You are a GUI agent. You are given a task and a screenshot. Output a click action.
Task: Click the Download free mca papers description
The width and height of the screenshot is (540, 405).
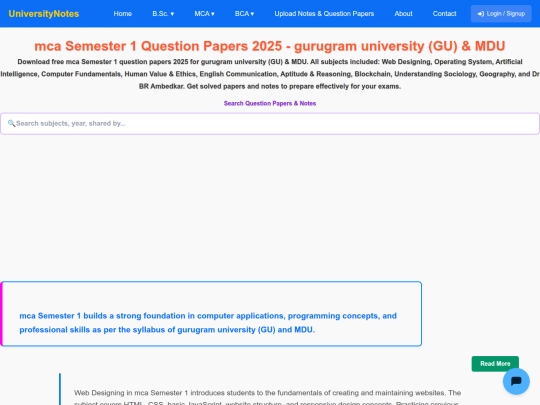tap(270, 74)
